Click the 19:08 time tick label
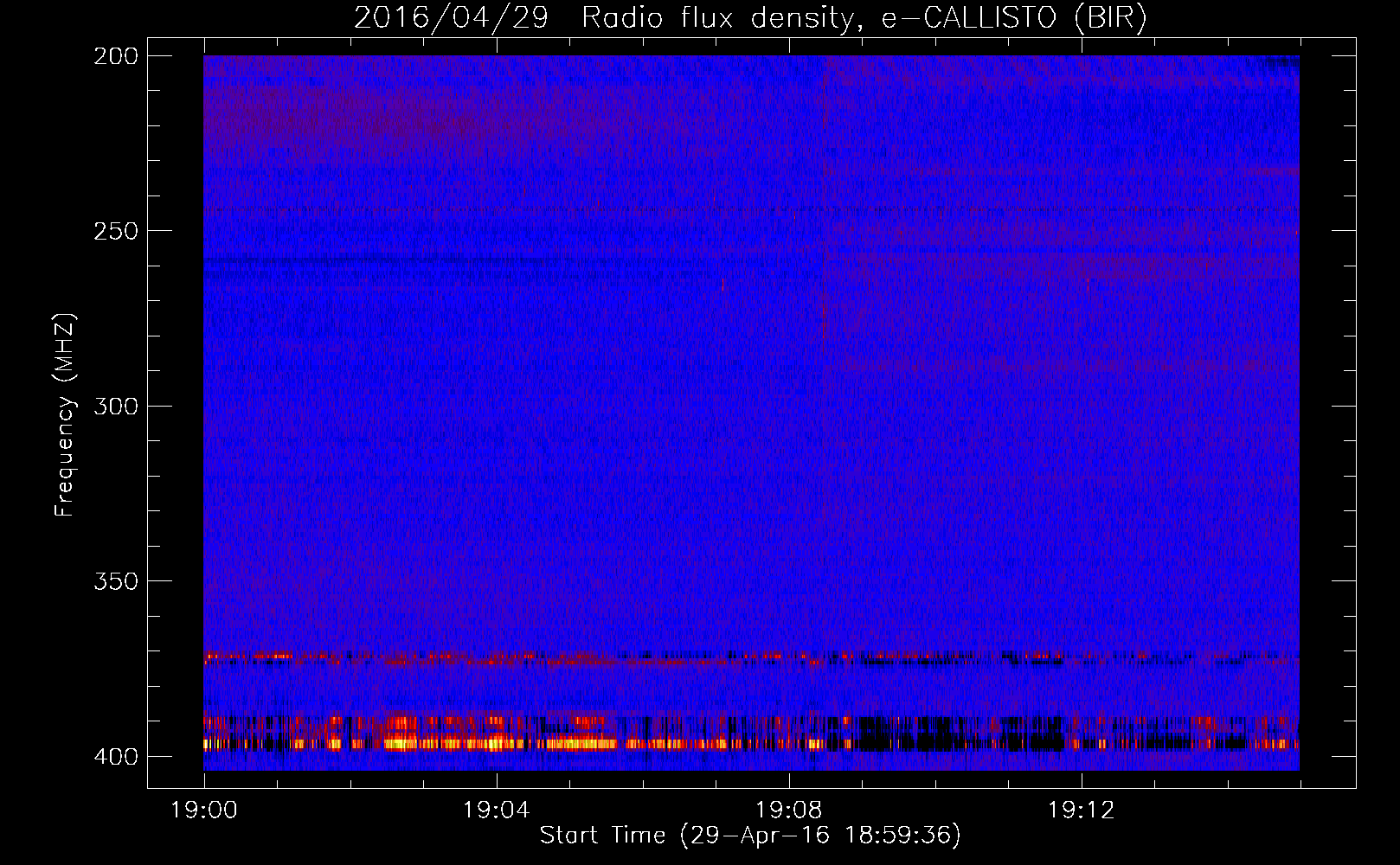1400x865 pixels. point(788,811)
